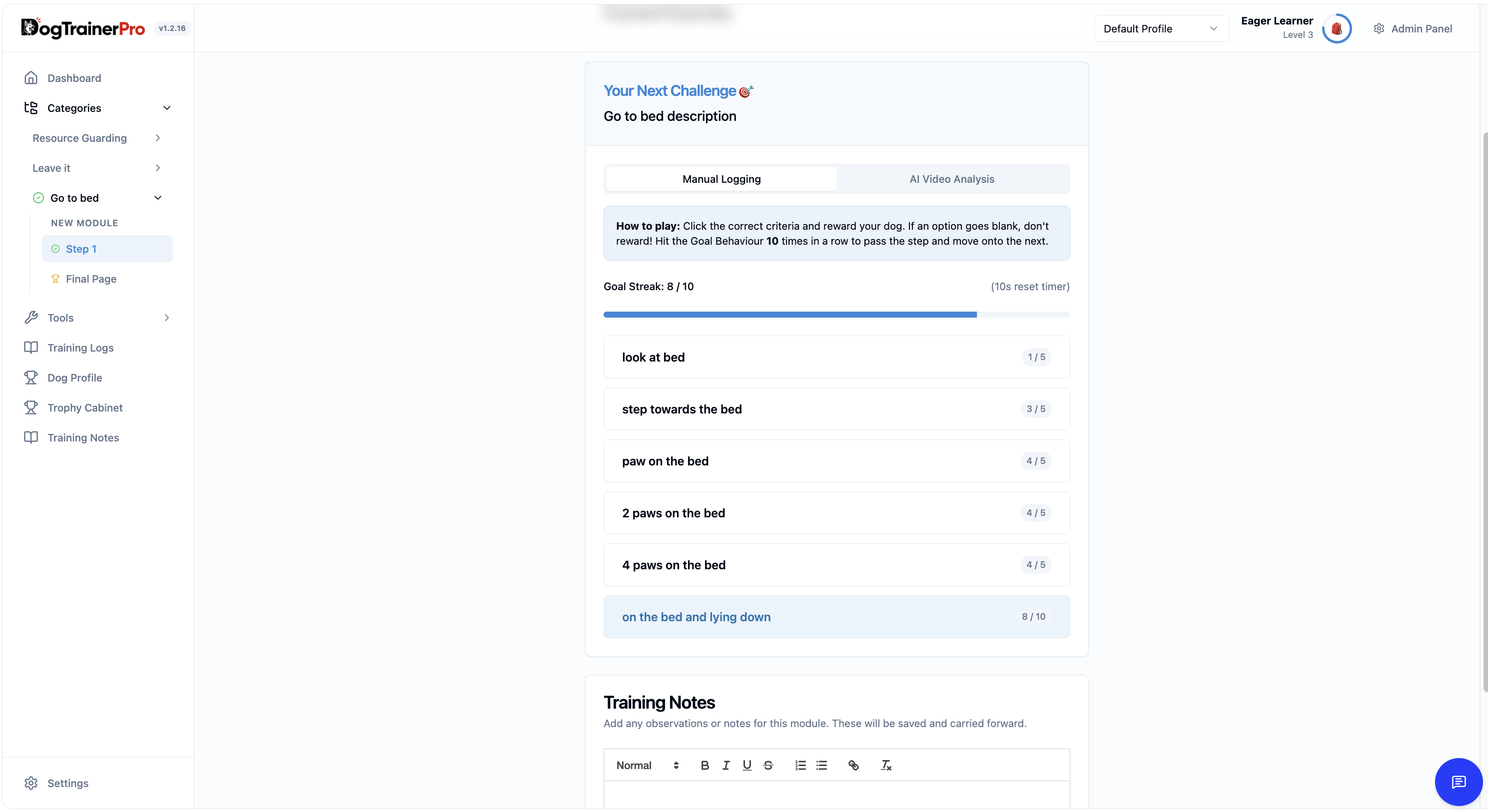The image size is (1488, 812).
Task: Open Step 1 in the sidebar
Action: pyautogui.click(x=107, y=249)
